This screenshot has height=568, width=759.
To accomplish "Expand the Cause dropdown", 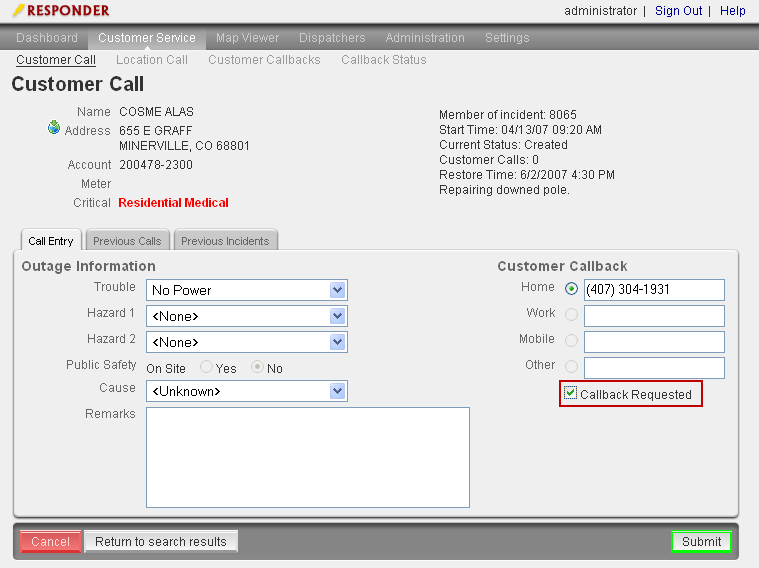I will tap(338, 391).
